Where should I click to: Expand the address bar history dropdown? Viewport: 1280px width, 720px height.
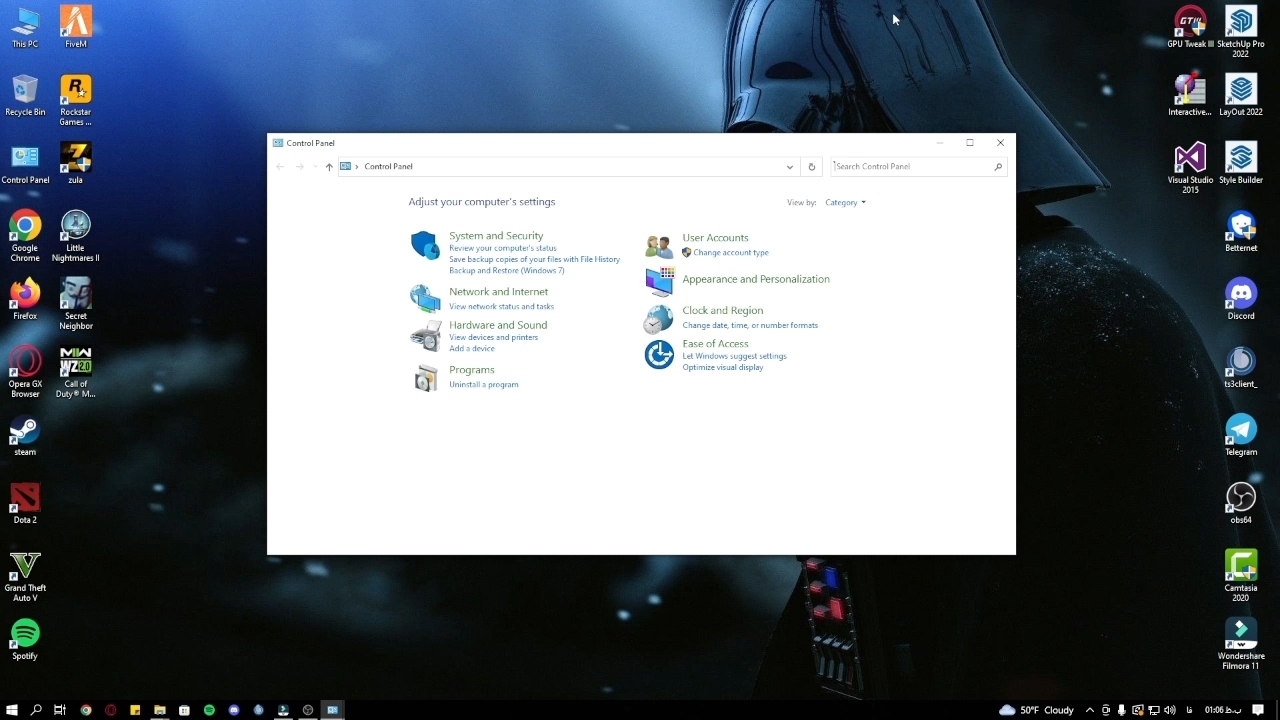point(790,167)
